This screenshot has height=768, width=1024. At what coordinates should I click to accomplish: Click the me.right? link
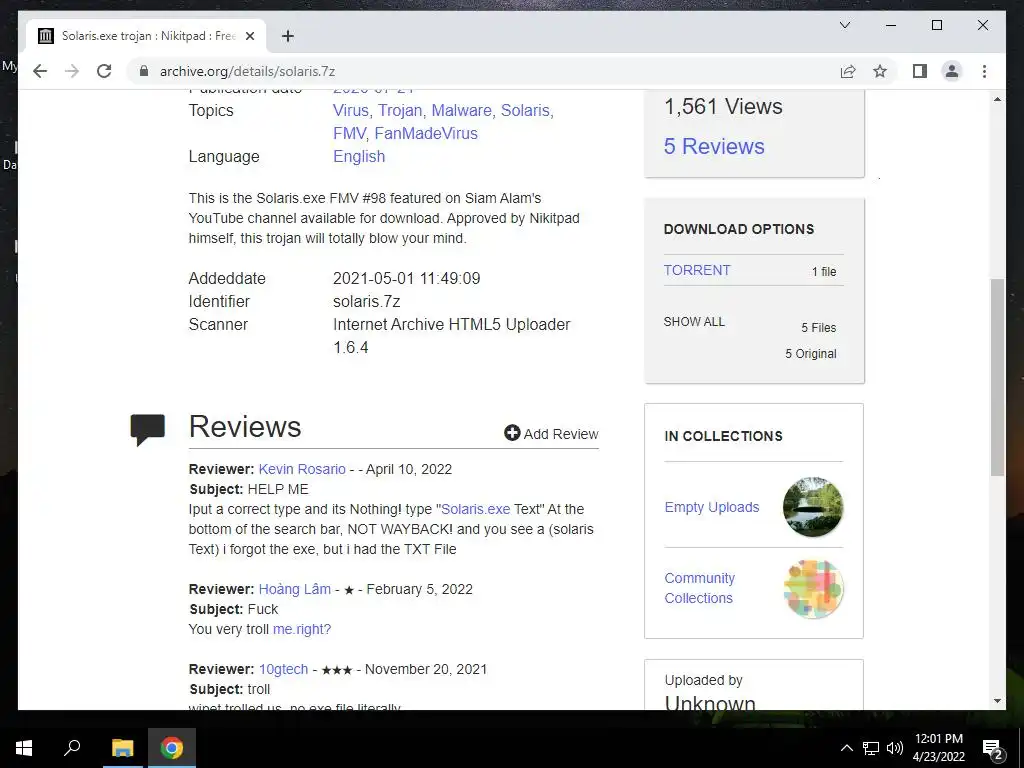(x=302, y=629)
